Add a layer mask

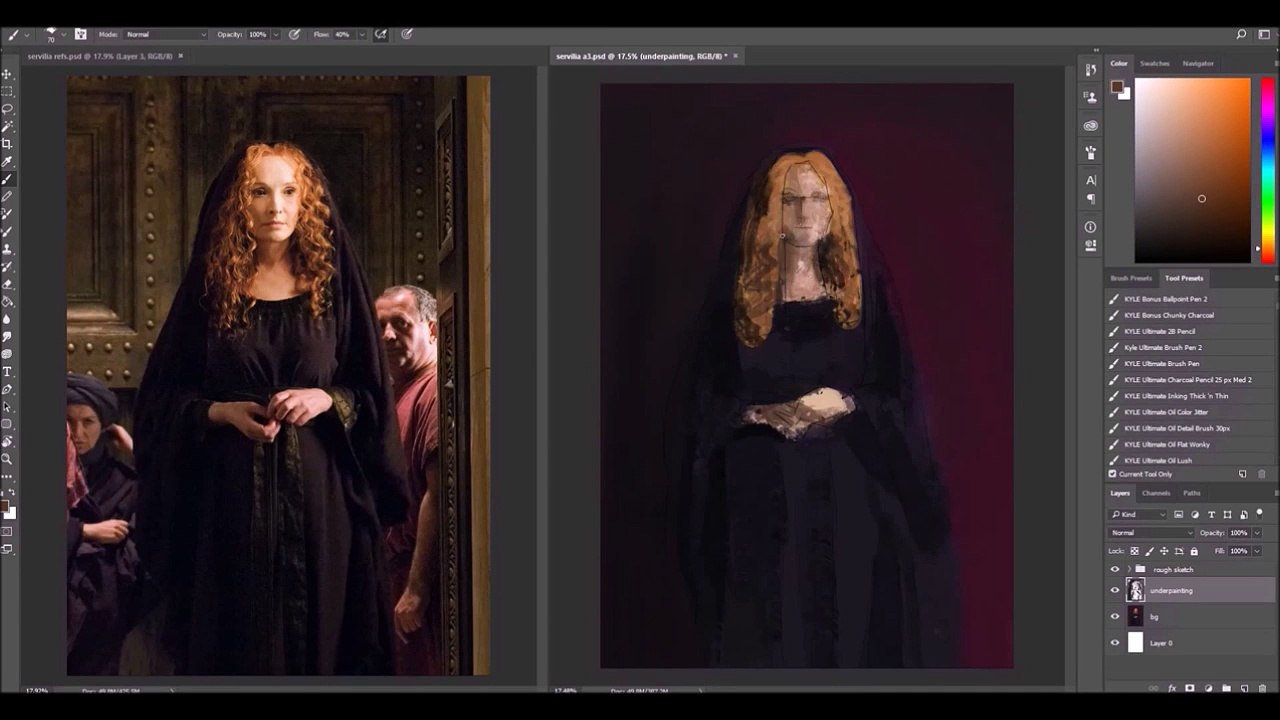[1189, 688]
